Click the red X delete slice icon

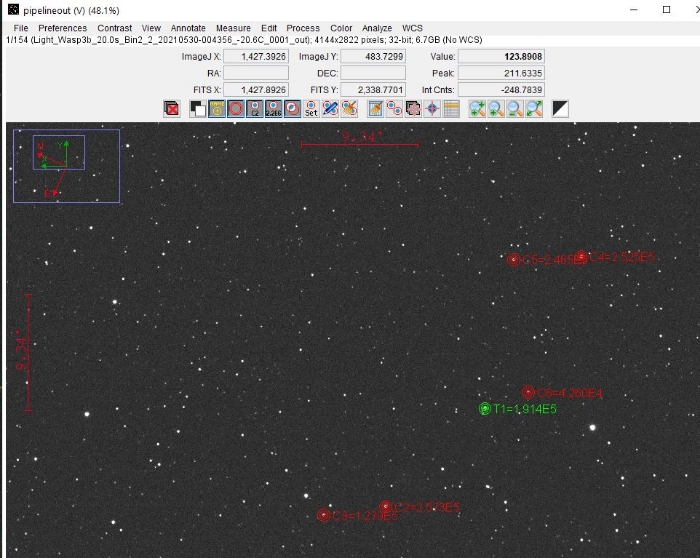pyautogui.click(x=172, y=109)
